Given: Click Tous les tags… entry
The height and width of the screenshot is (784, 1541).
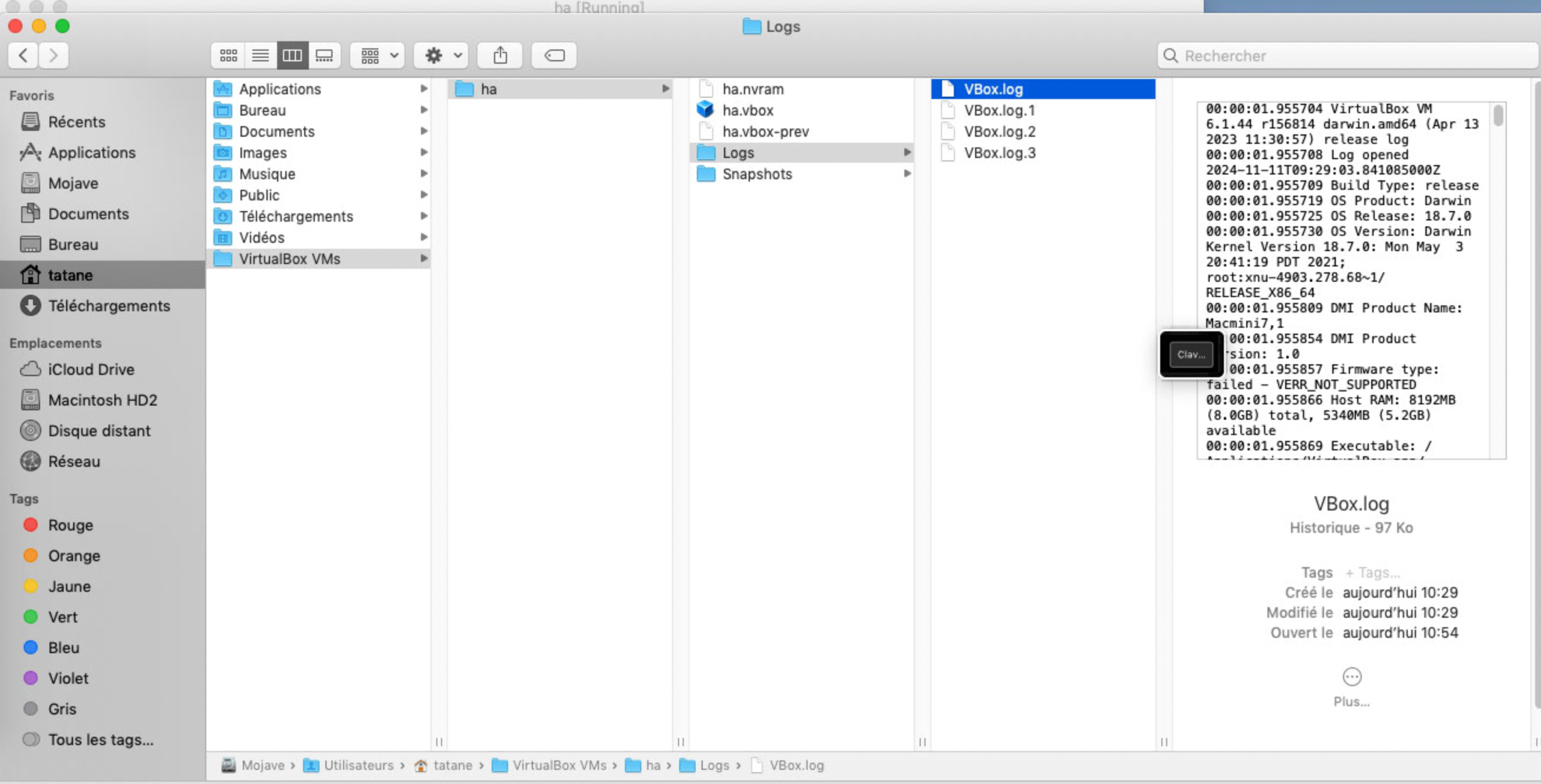Looking at the screenshot, I should coord(100,739).
